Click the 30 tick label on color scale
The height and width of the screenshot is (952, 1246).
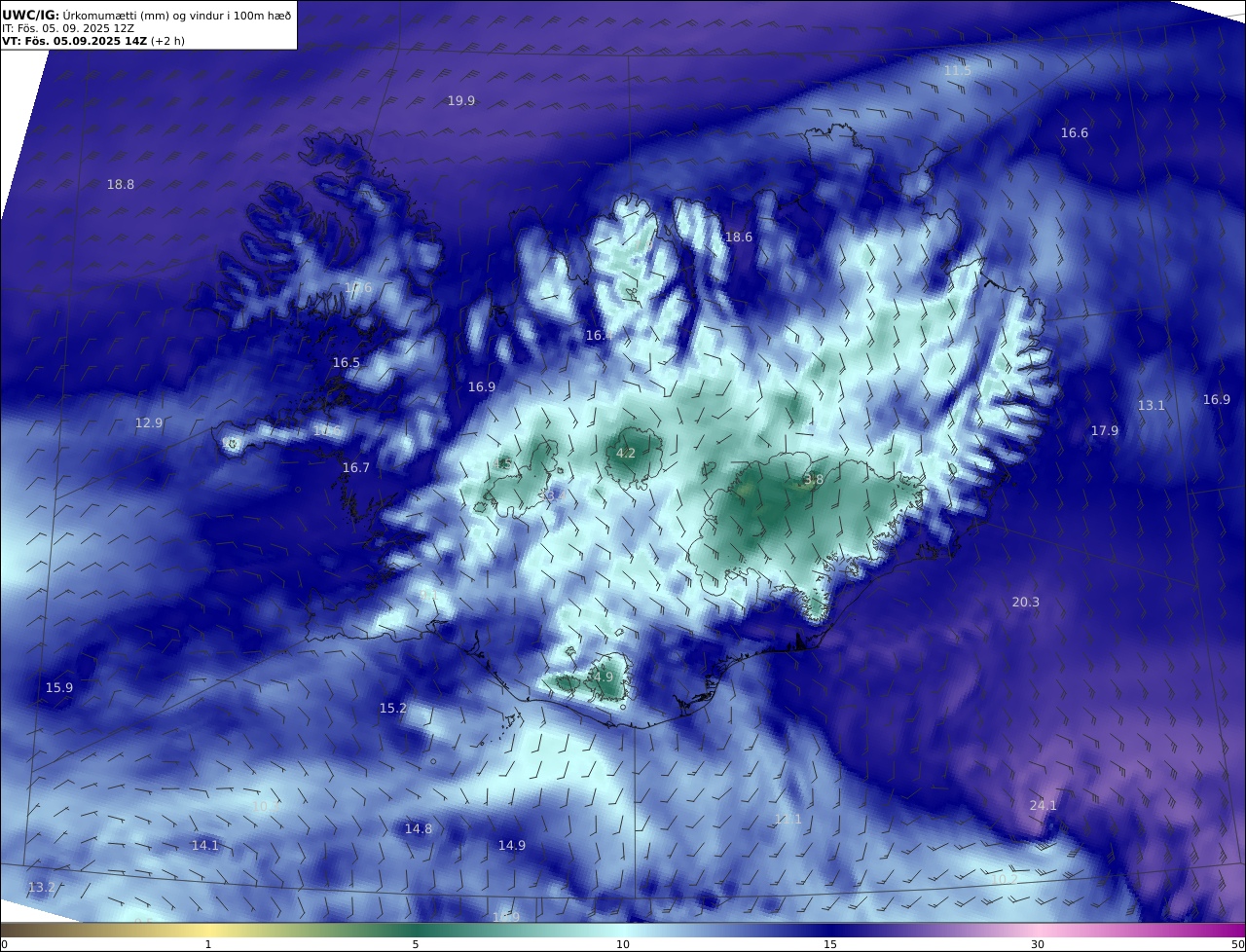point(1038,944)
